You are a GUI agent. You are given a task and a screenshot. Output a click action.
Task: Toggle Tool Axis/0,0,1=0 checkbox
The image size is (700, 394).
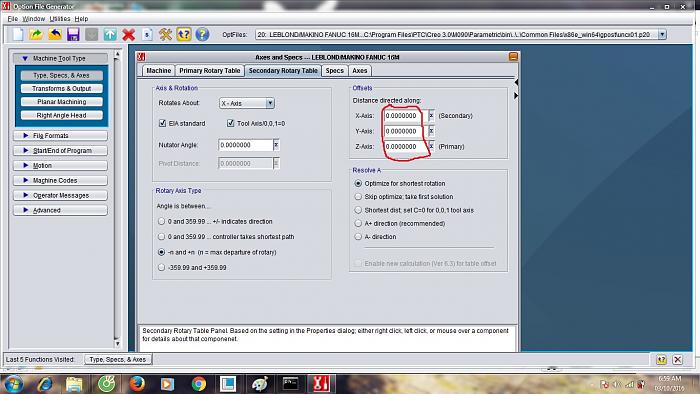[230, 123]
